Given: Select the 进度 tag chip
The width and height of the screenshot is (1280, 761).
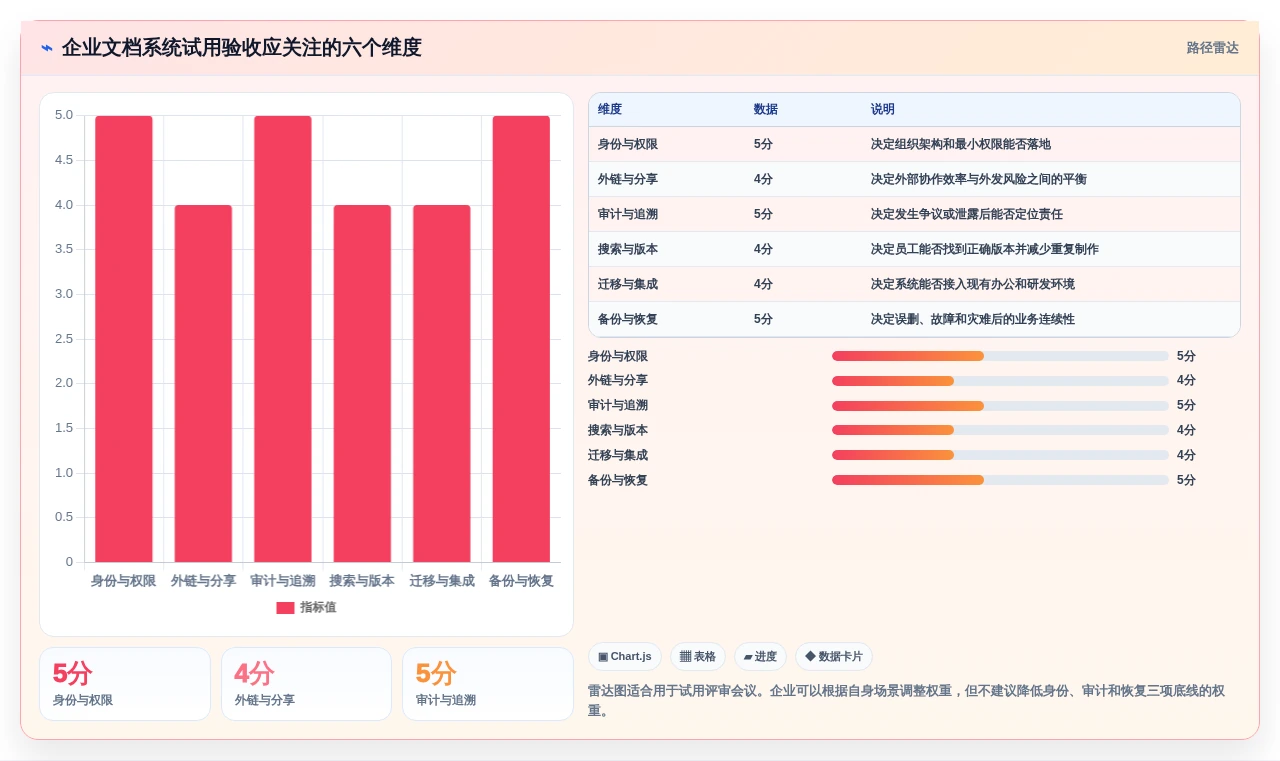Looking at the screenshot, I should click(x=761, y=657).
